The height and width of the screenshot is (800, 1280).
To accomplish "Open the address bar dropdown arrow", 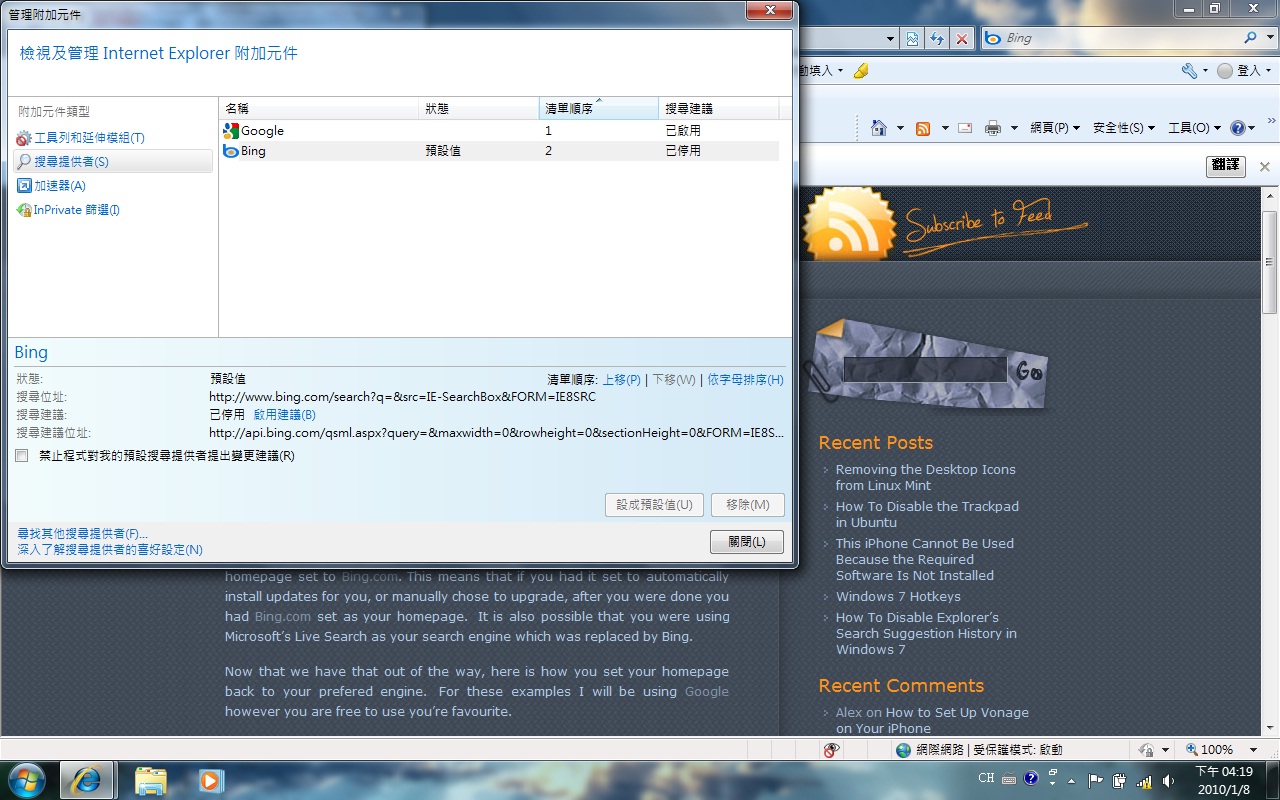I will coord(891,38).
